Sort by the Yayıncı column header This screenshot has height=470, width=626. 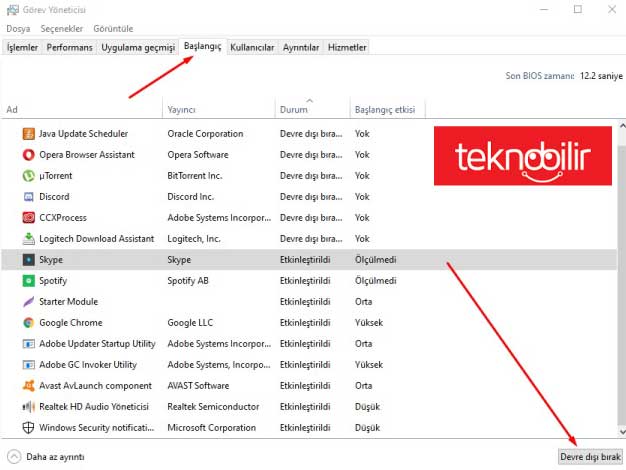click(219, 109)
